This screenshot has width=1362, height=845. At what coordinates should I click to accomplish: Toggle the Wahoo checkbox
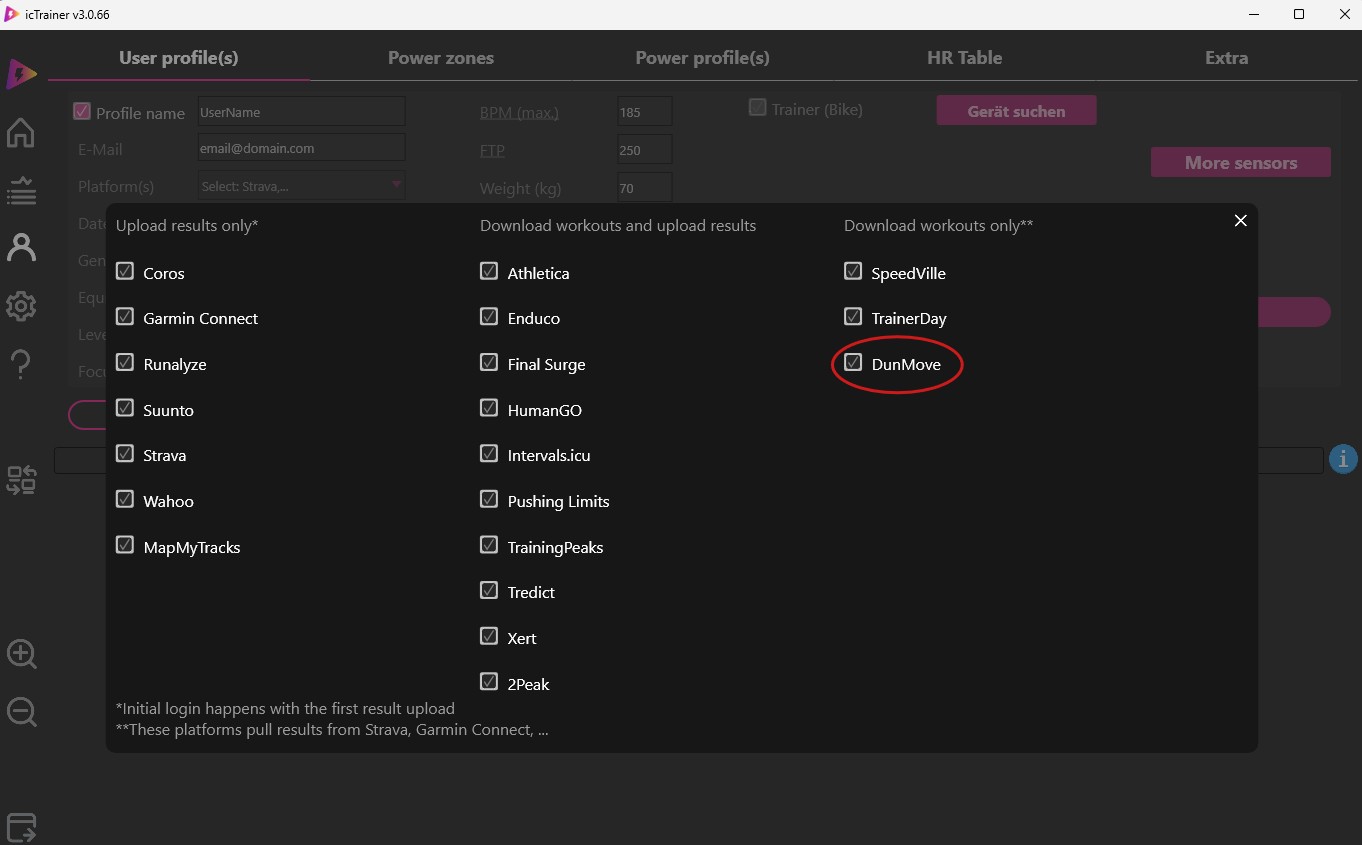pos(125,499)
